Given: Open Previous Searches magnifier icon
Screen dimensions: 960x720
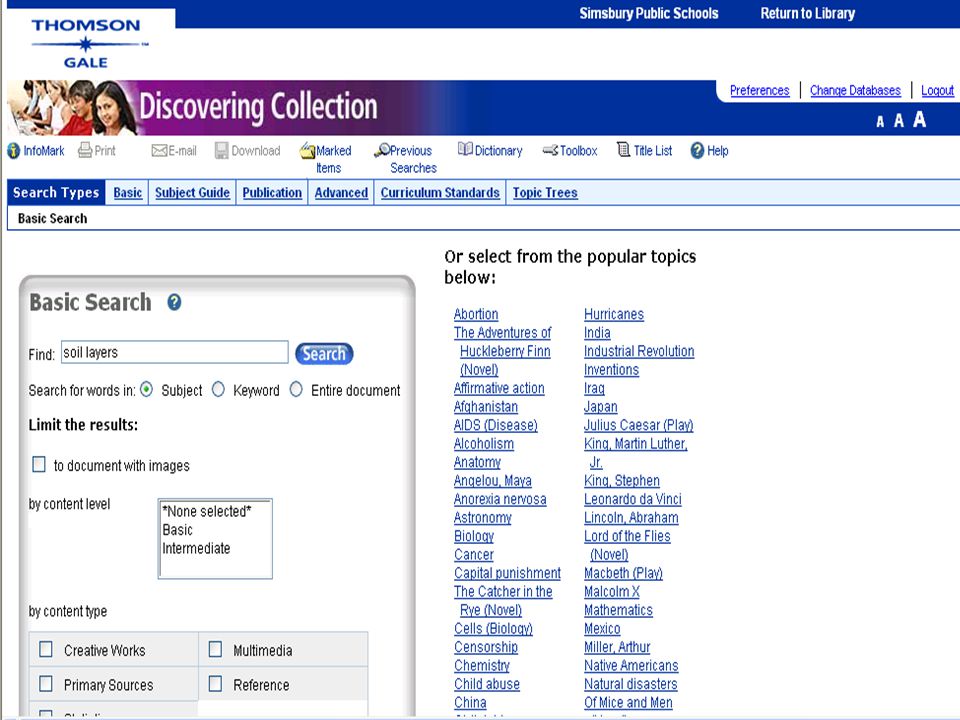Looking at the screenshot, I should click(x=382, y=151).
